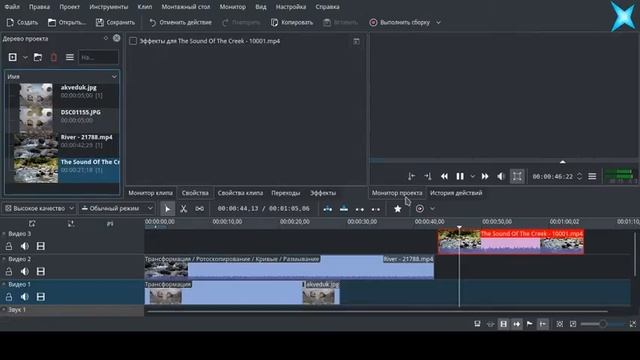Open the Файл menu

coord(12,7)
